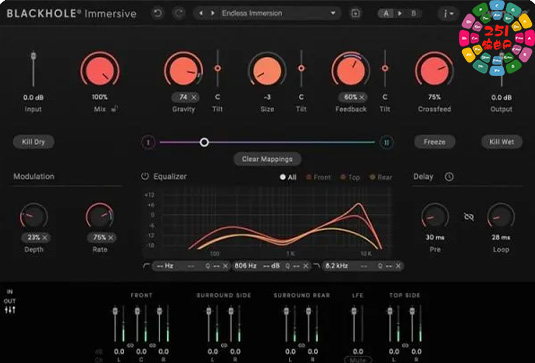Mute the LFE channel

pyautogui.click(x=358, y=360)
